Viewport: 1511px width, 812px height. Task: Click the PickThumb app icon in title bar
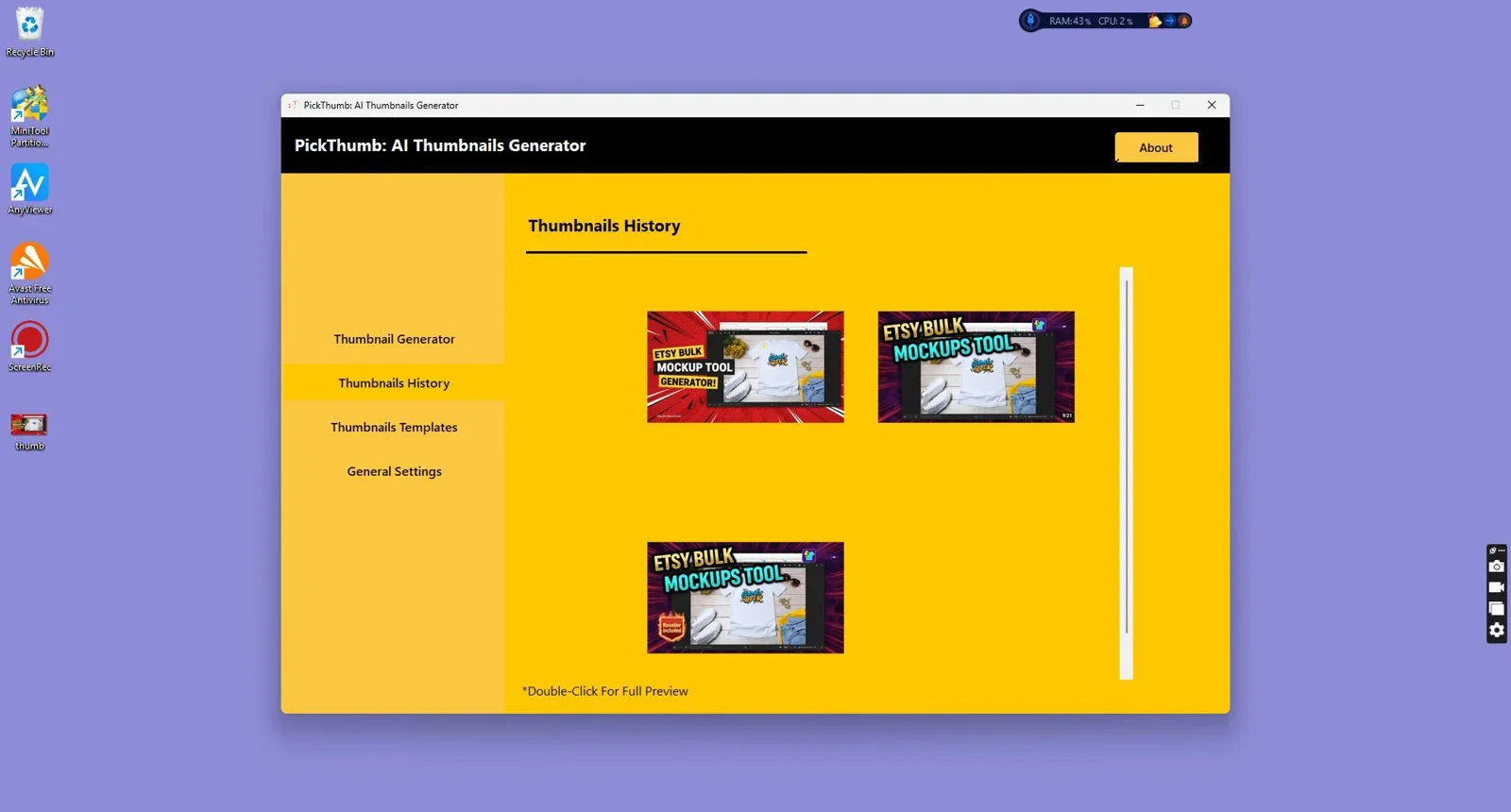click(x=293, y=105)
